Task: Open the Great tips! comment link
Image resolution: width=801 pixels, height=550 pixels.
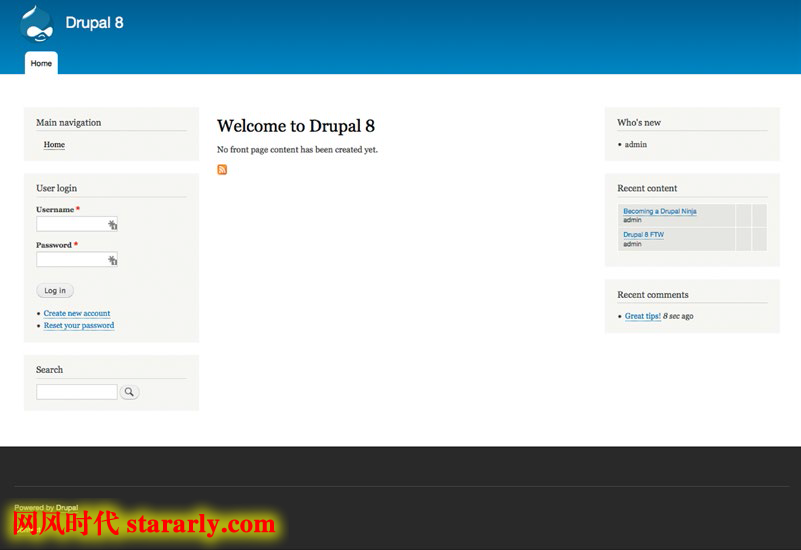Action: point(643,316)
